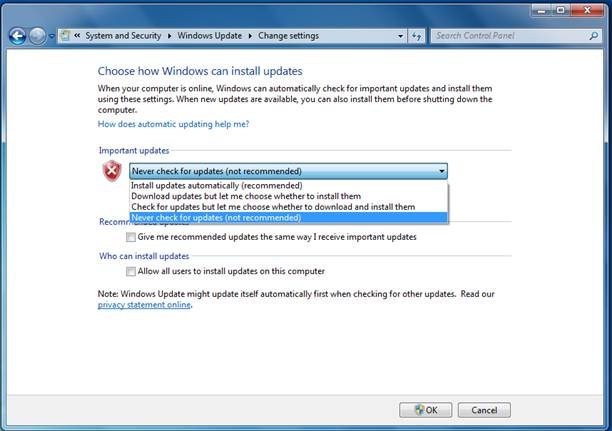
Task: Go back with the blue back arrow
Action: point(17,36)
